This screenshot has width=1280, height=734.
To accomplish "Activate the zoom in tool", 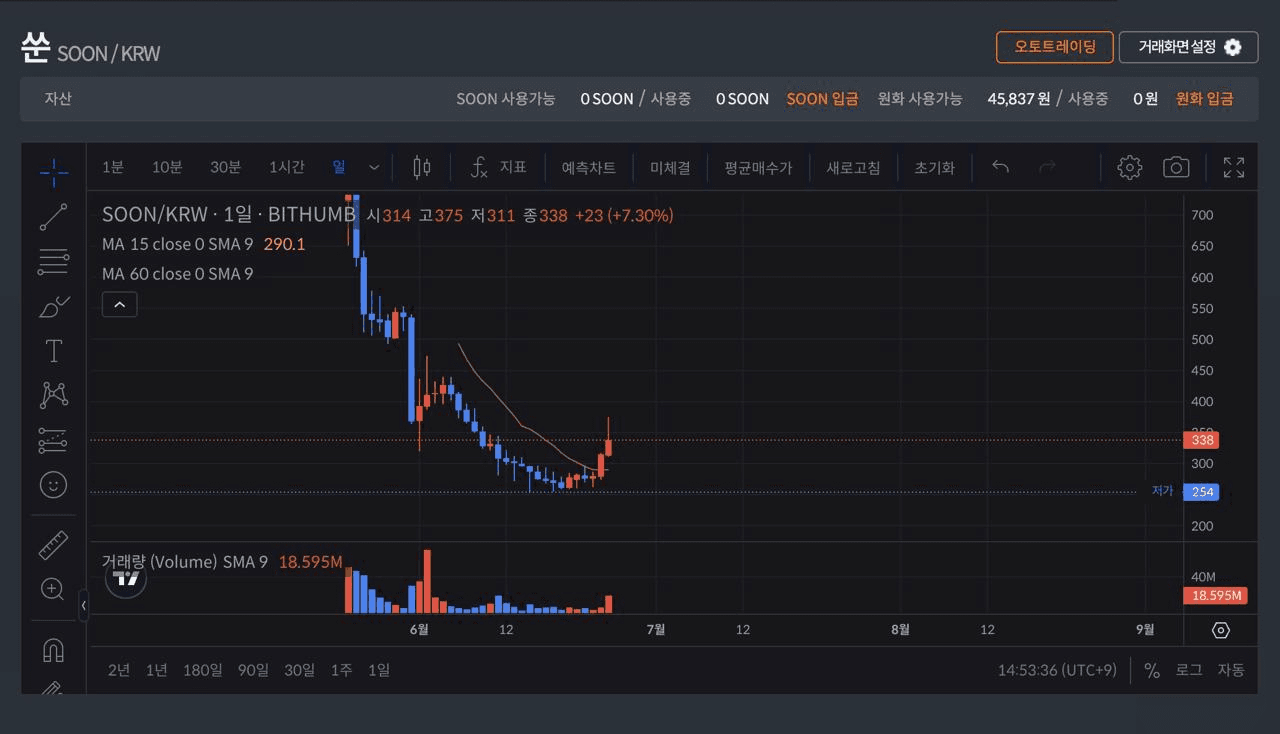I will click(x=54, y=589).
